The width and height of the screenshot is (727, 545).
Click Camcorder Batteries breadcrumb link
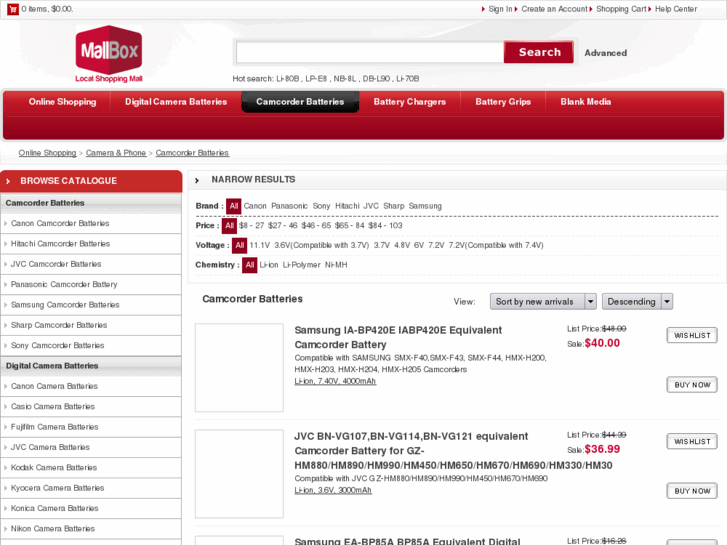[192, 153]
